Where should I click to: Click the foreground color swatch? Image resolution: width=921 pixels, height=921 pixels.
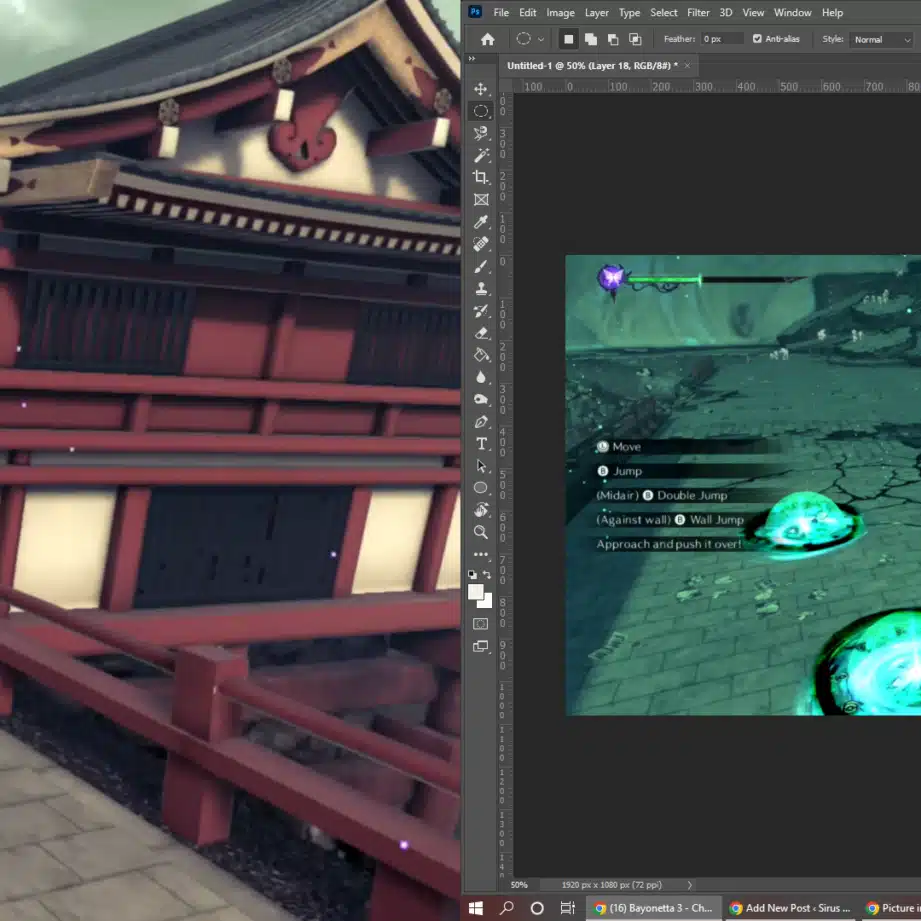475,591
